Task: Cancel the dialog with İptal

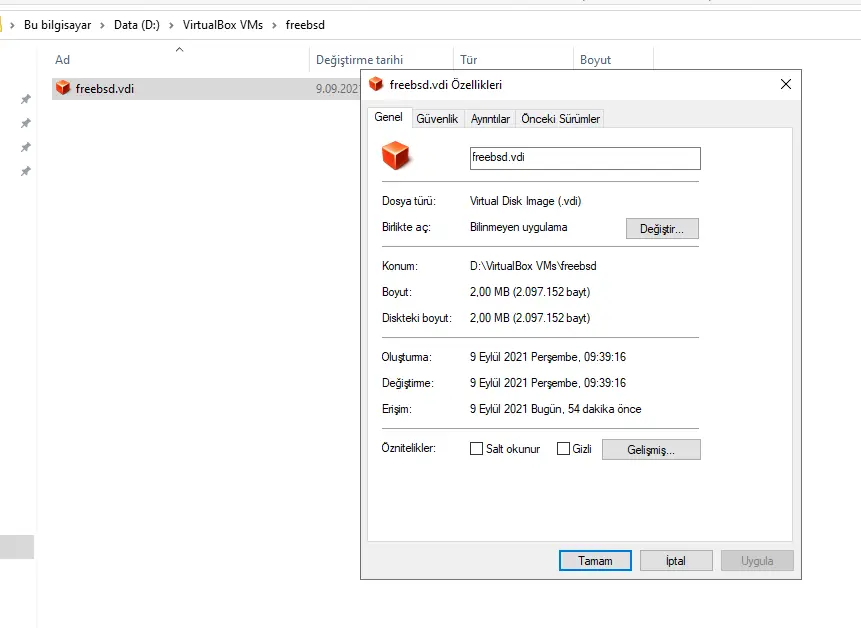Action: 676,560
